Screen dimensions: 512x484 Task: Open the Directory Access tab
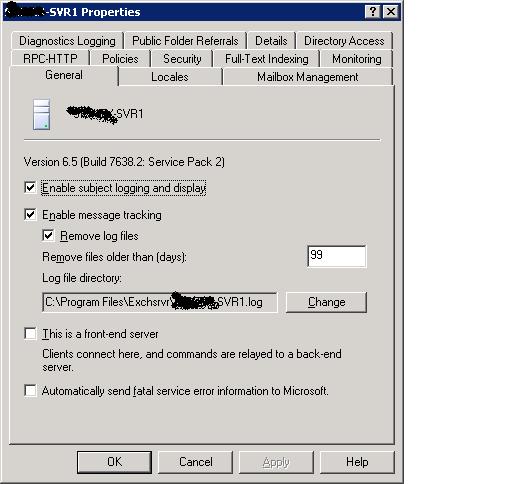pos(344,41)
